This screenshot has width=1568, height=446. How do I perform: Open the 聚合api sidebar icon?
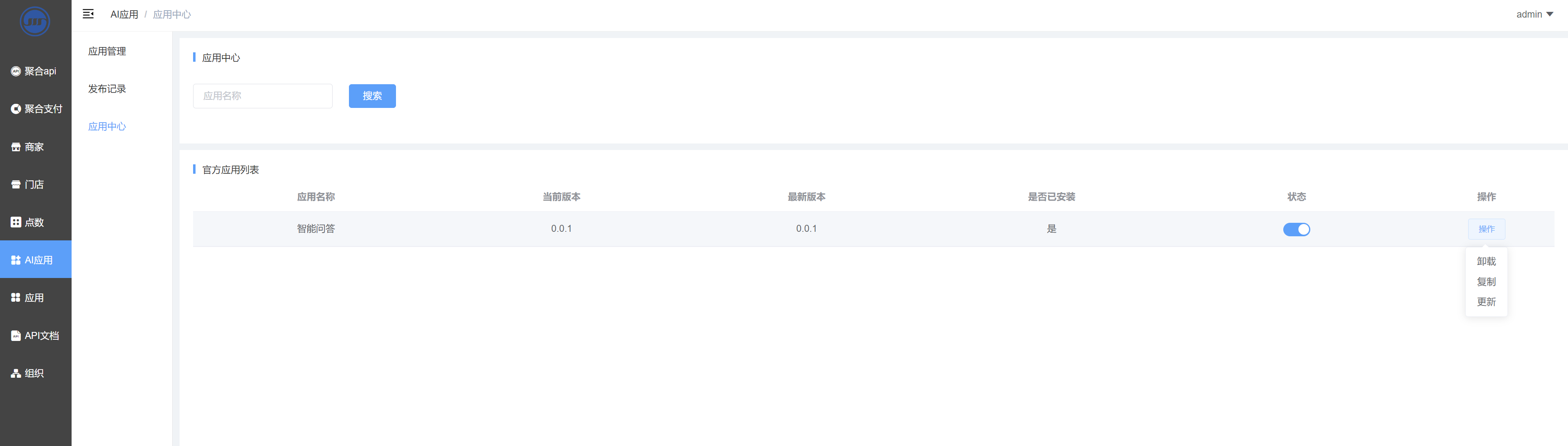[x=16, y=71]
